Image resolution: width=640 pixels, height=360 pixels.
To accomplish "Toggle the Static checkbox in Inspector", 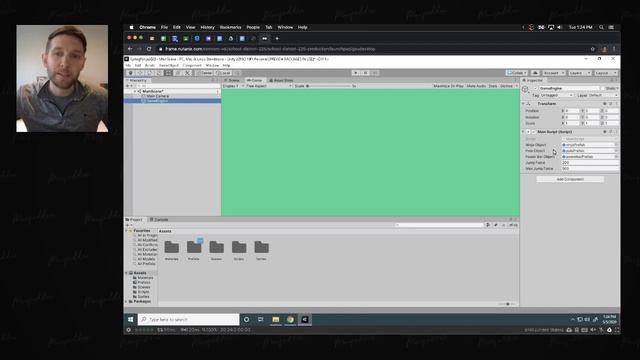I will (x=603, y=89).
